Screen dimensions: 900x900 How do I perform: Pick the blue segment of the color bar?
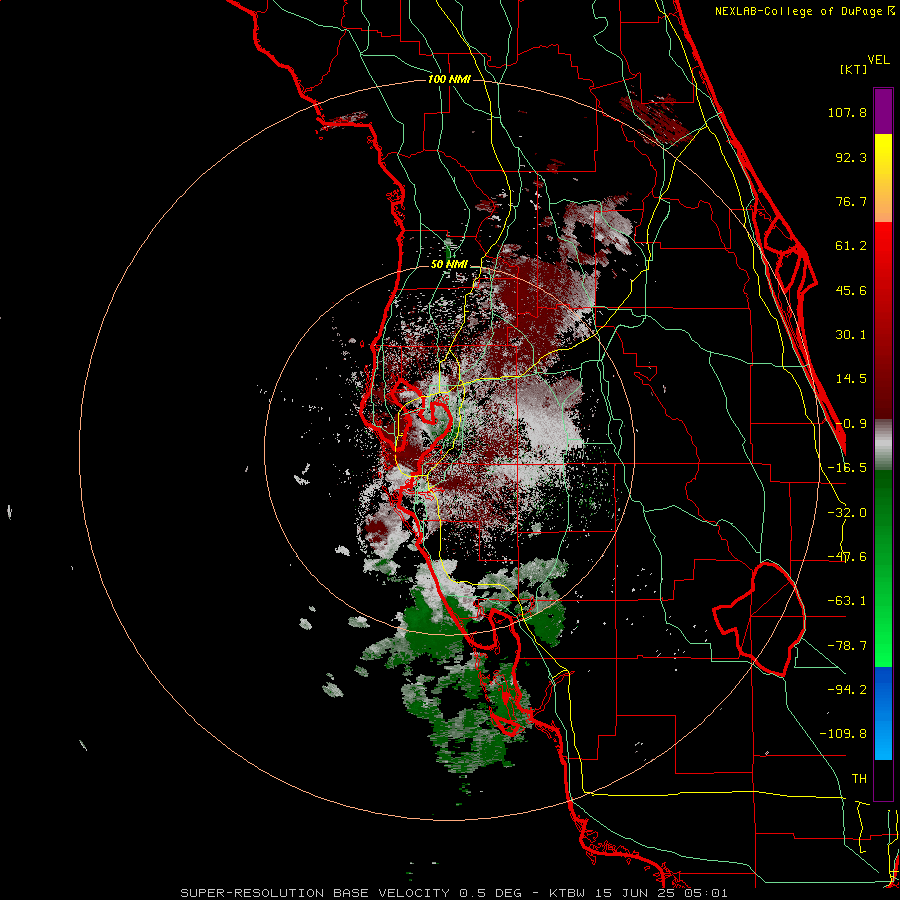coord(883,713)
